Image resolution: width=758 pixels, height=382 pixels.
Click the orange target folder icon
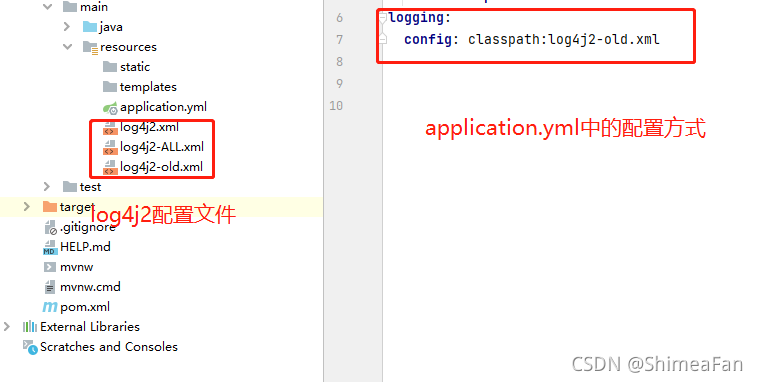click(50, 207)
